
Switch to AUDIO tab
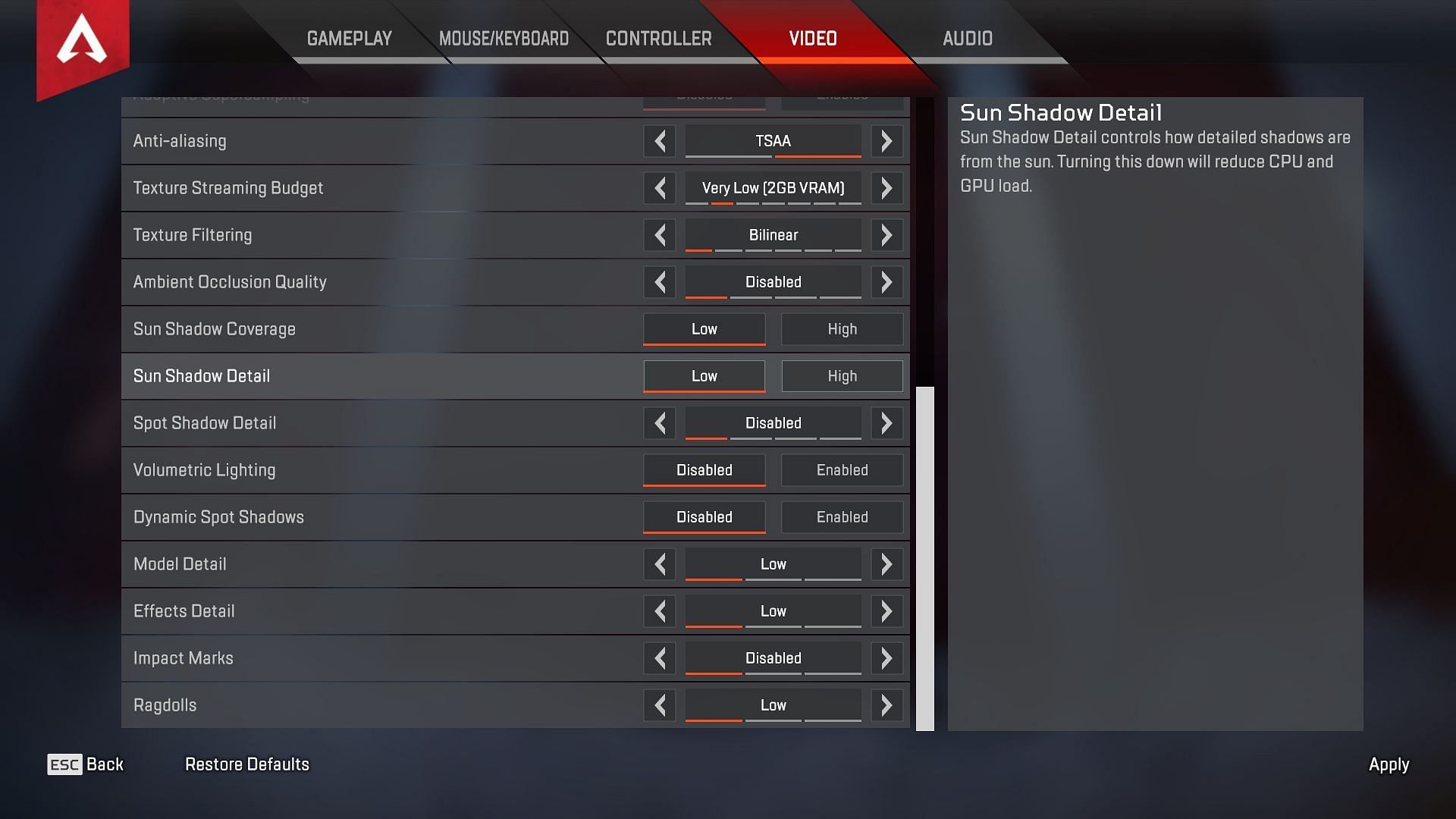(968, 38)
